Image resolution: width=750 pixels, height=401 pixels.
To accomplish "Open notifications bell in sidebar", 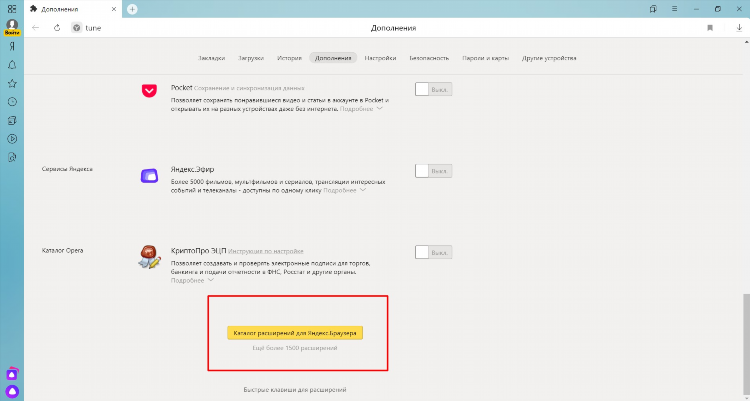I will [12, 65].
